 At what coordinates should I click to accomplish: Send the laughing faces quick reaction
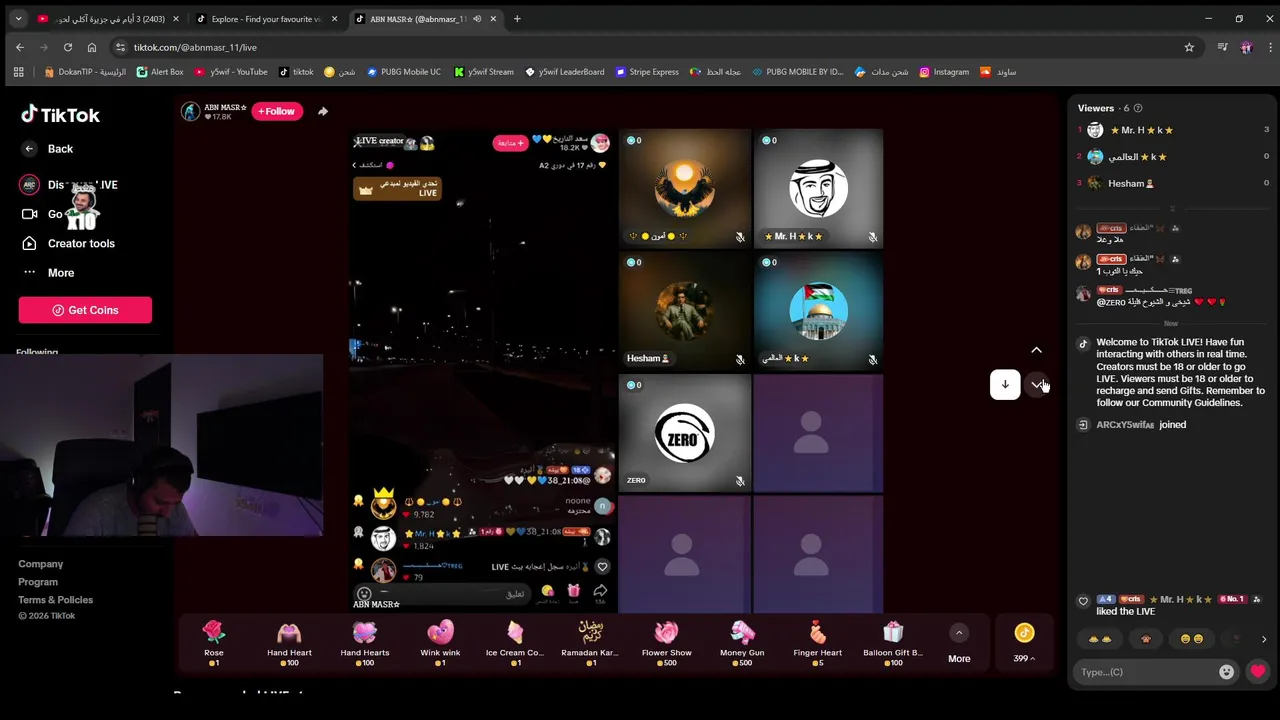point(1191,639)
